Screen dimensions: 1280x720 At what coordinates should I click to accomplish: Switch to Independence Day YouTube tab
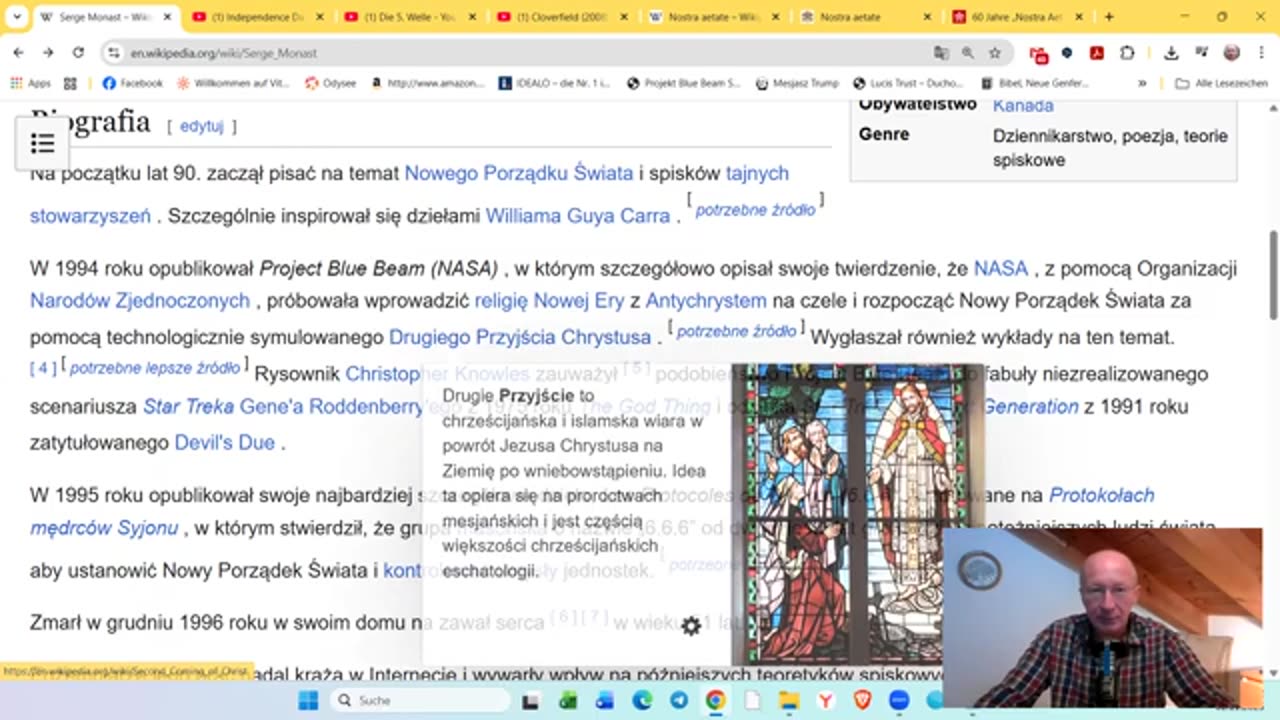pos(256,17)
